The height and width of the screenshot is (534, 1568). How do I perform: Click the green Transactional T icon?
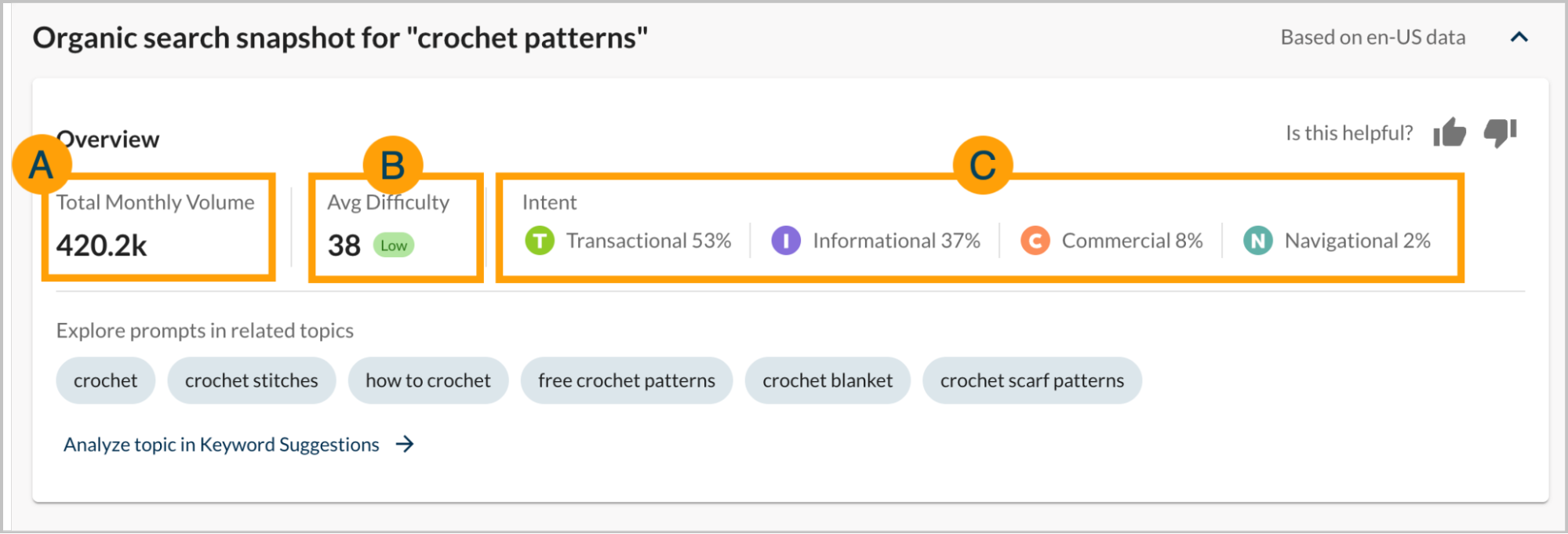click(x=540, y=241)
